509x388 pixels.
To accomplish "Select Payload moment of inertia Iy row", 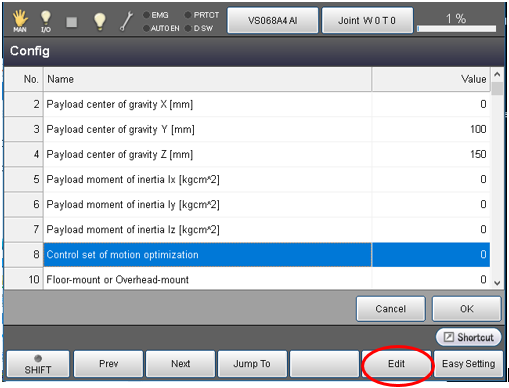I will [247, 204].
